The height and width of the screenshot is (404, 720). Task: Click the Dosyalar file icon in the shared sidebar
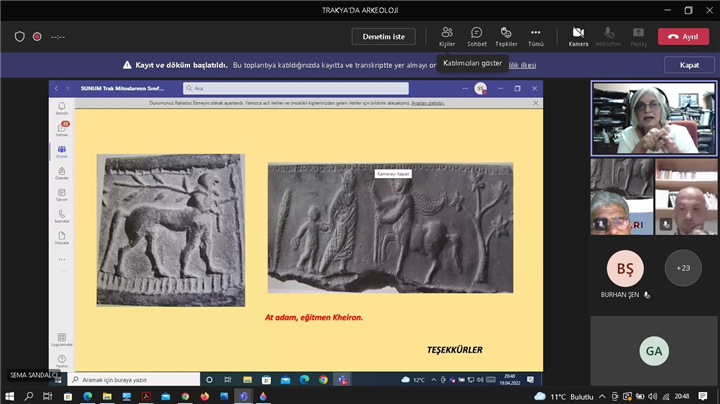pyautogui.click(x=62, y=238)
